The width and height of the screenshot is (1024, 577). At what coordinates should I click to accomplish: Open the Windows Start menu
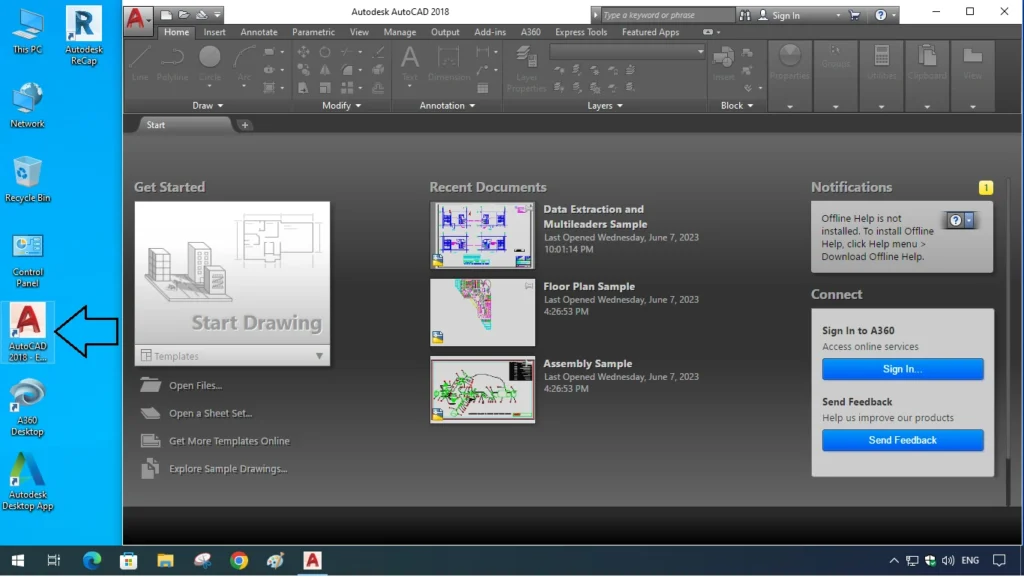point(18,561)
